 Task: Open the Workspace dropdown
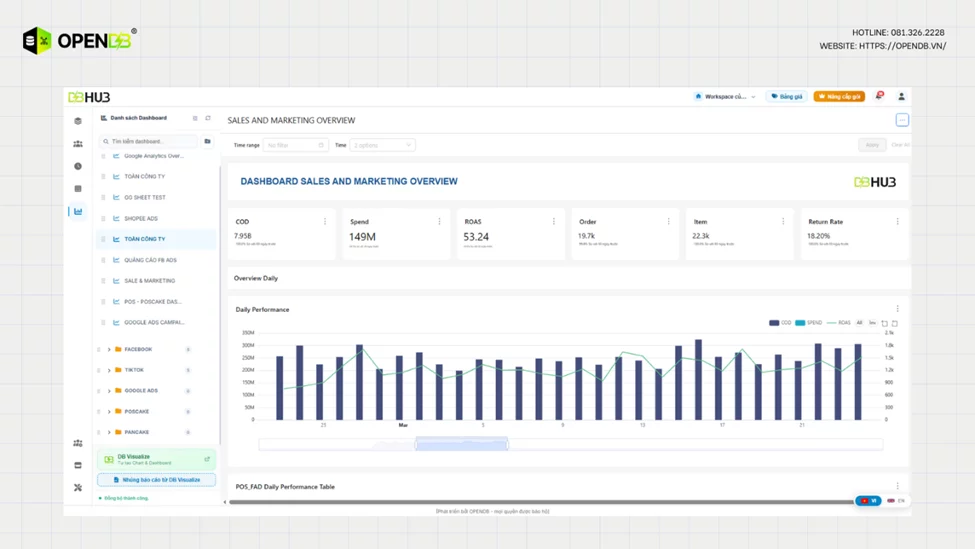[724, 96]
